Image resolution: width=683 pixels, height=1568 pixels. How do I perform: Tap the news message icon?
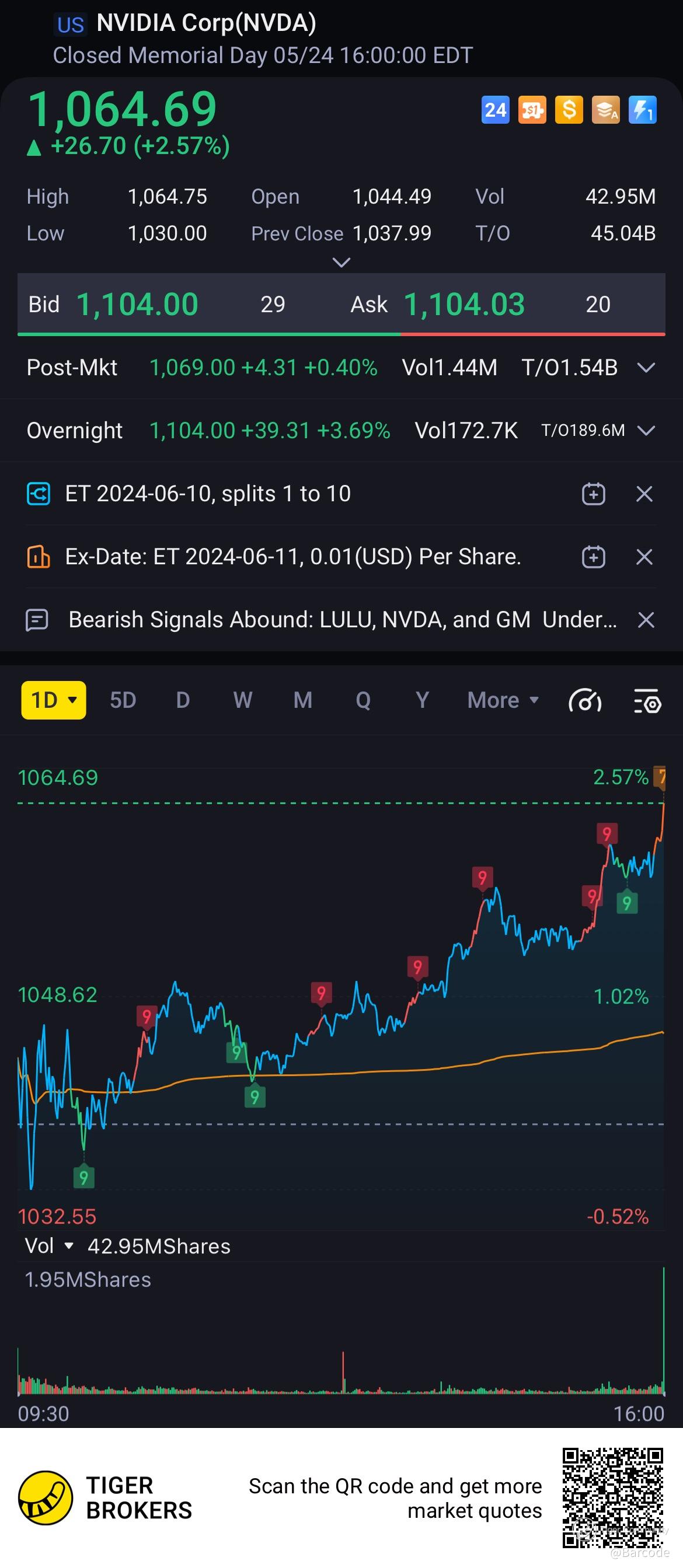(x=37, y=620)
